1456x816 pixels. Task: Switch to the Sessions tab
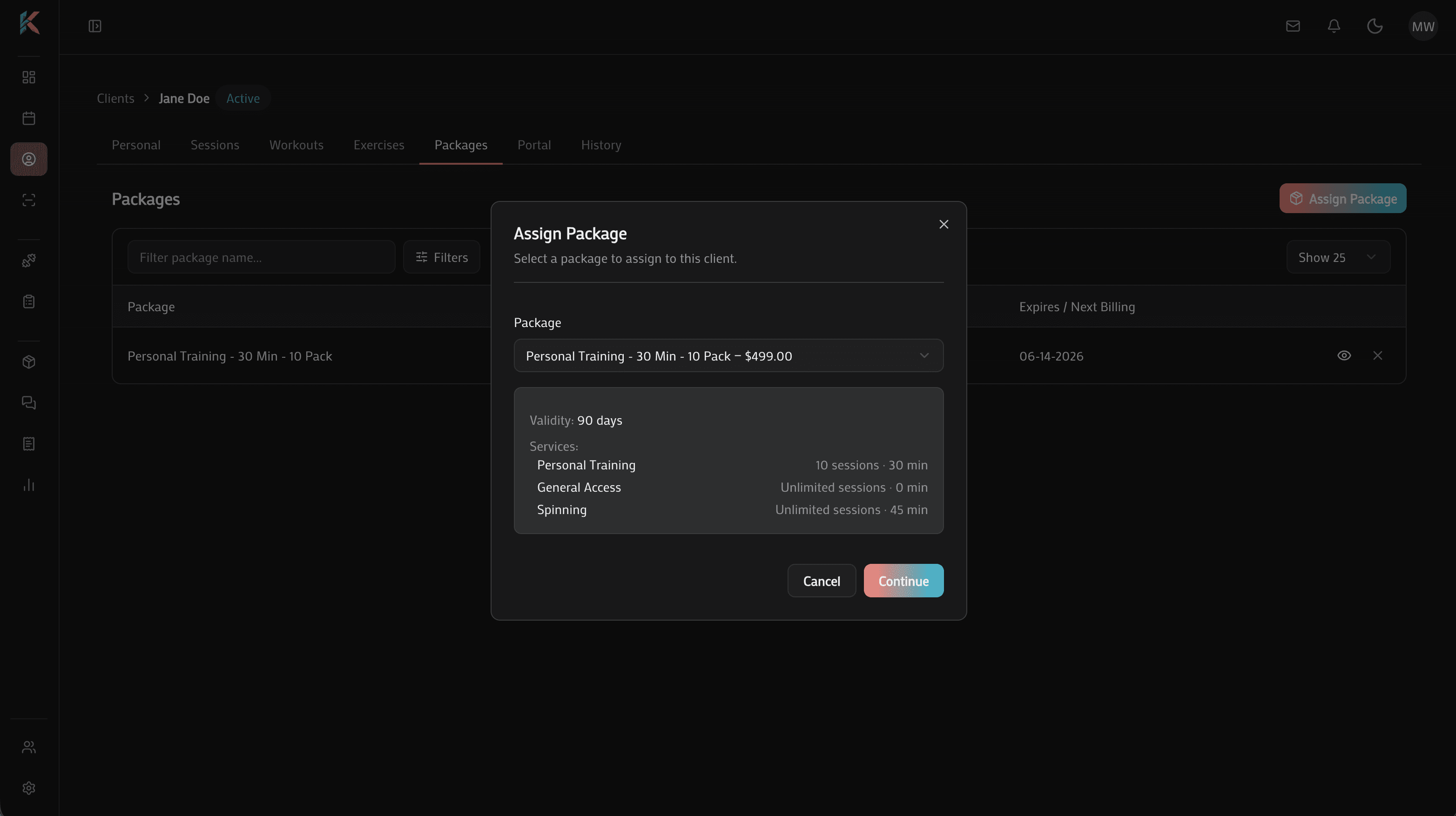coord(215,145)
